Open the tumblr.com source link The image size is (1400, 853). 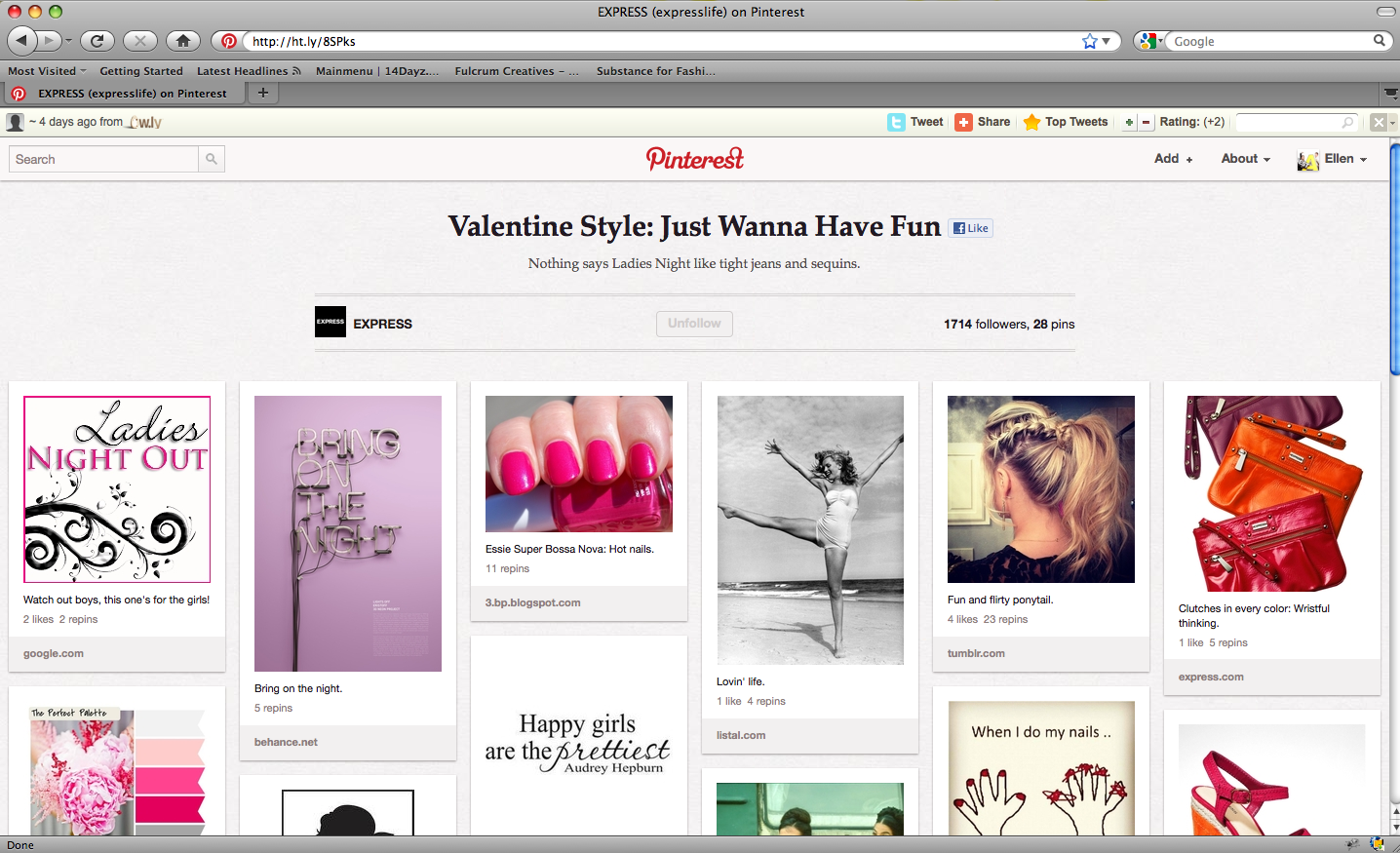pyautogui.click(x=976, y=653)
